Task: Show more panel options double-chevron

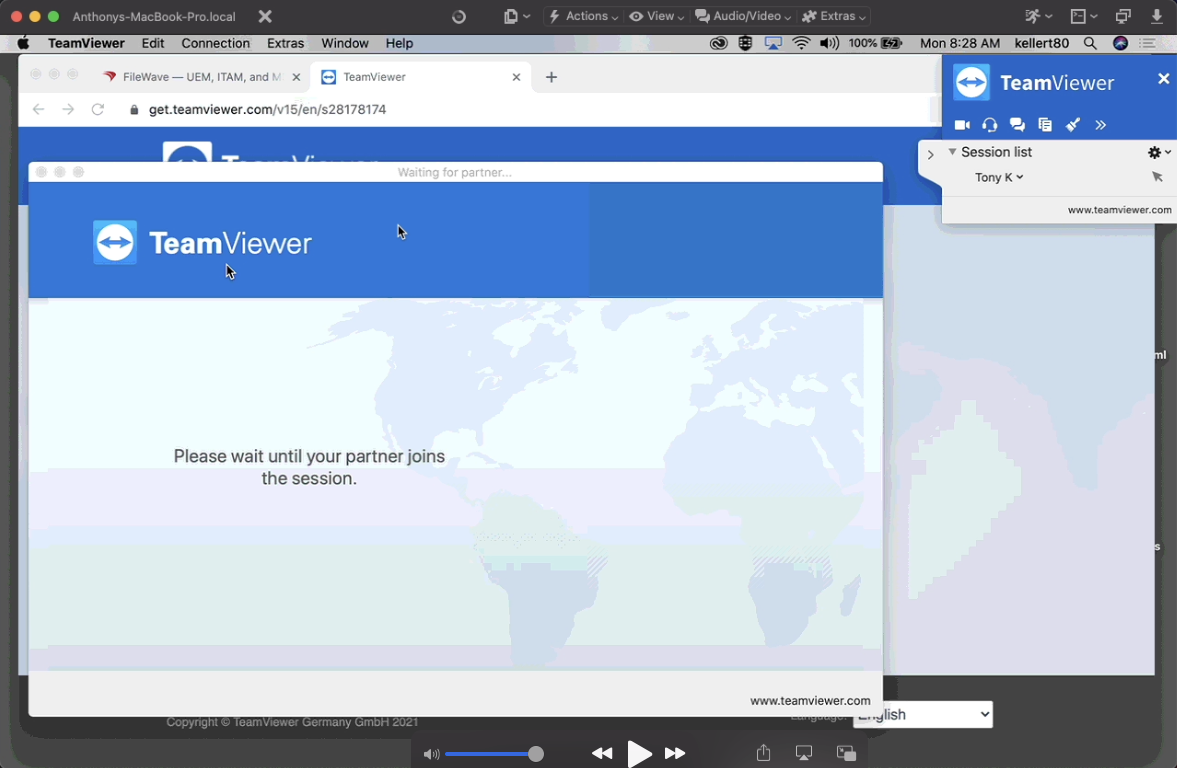Action: click(1100, 125)
